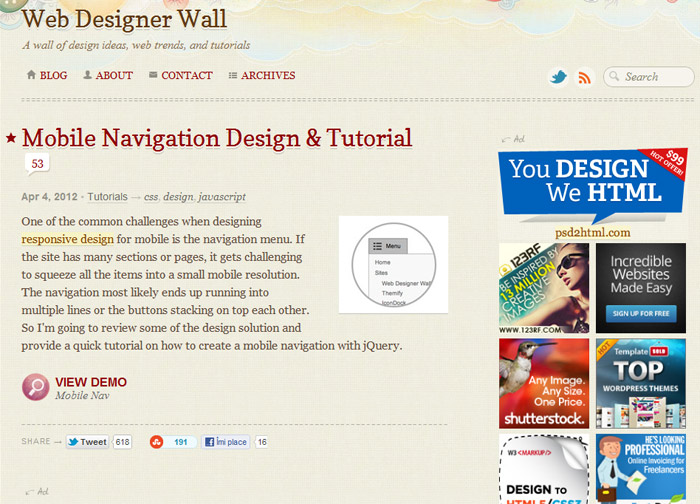Open the Design to HTML W3 Markup ad
The width and height of the screenshot is (700, 504).
(544, 469)
